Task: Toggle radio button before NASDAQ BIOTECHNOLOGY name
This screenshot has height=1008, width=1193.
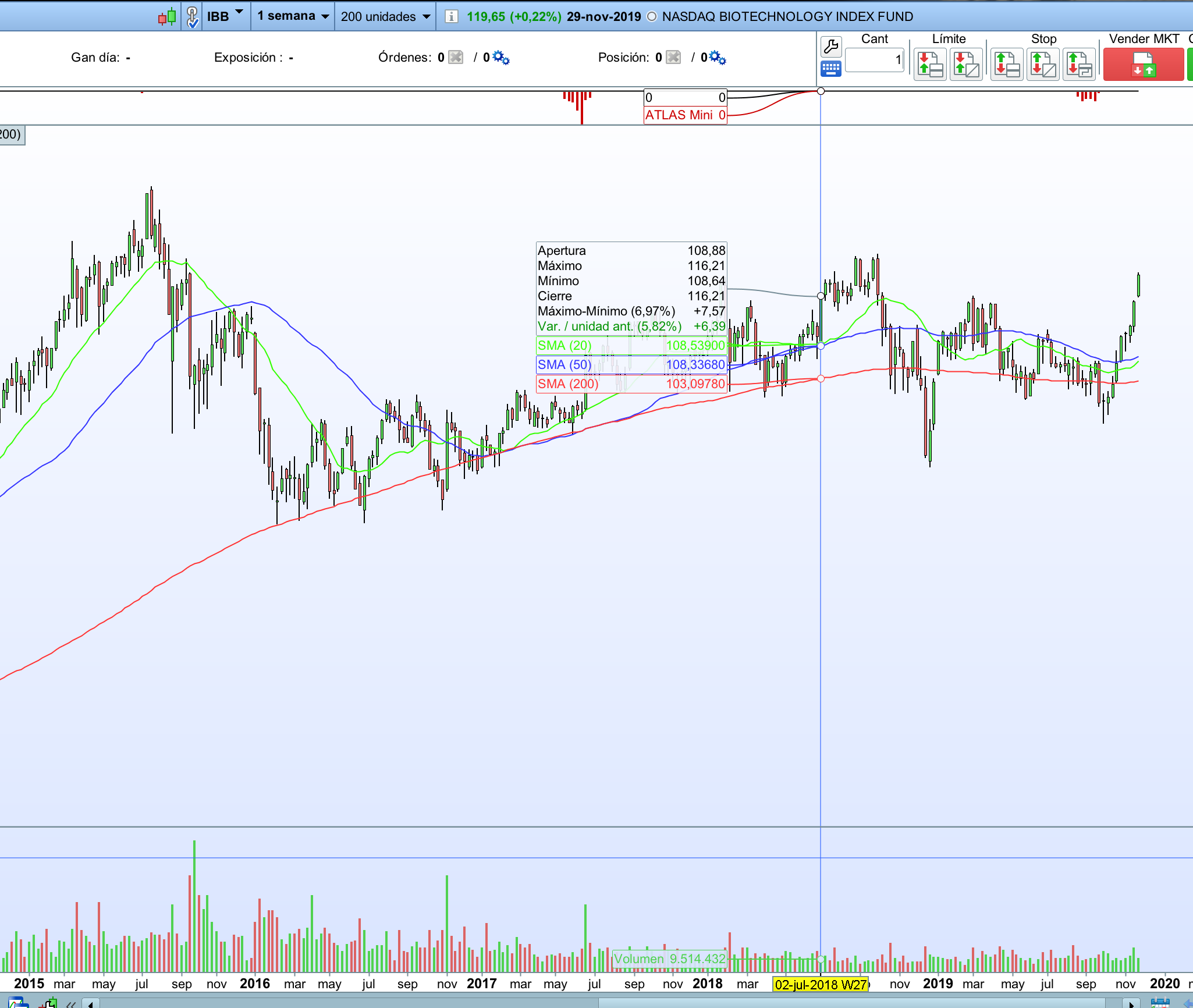Action: 652,16
